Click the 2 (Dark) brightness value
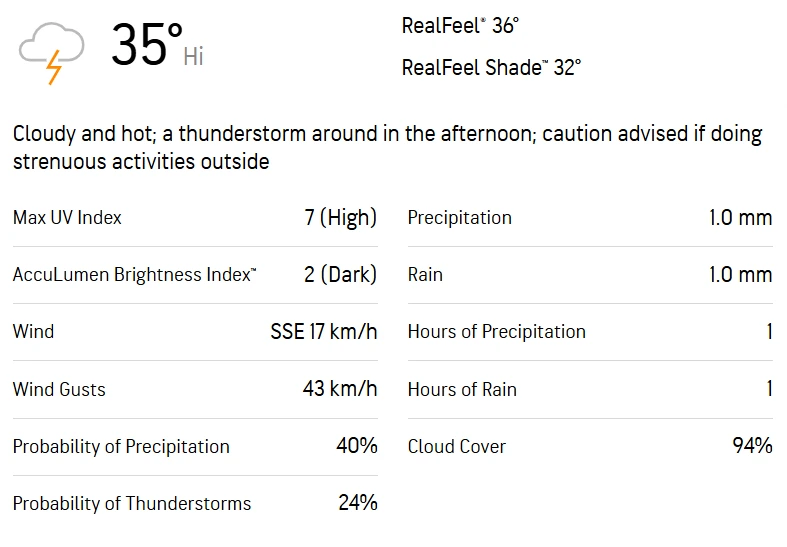The width and height of the screenshot is (787, 547). click(340, 275)
